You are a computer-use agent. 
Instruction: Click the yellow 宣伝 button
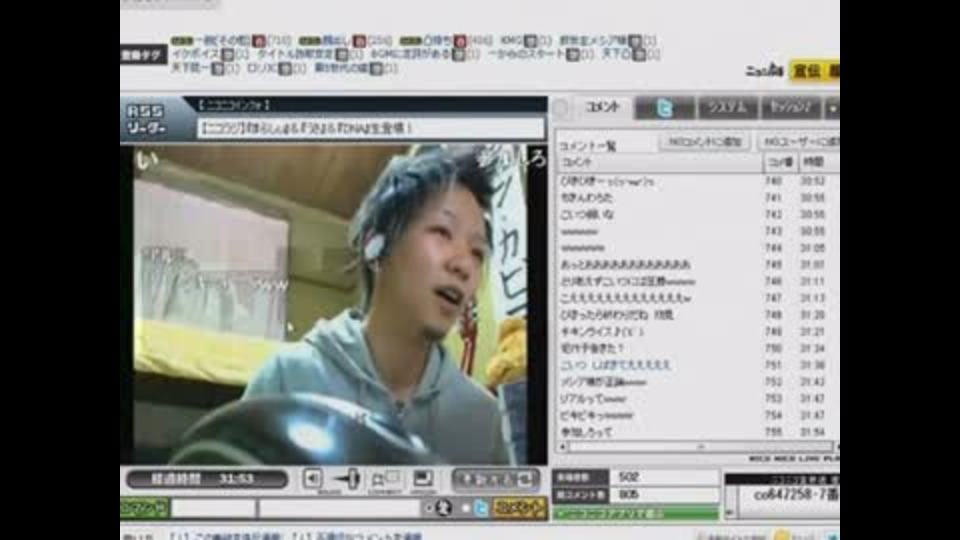click(806, 71)
